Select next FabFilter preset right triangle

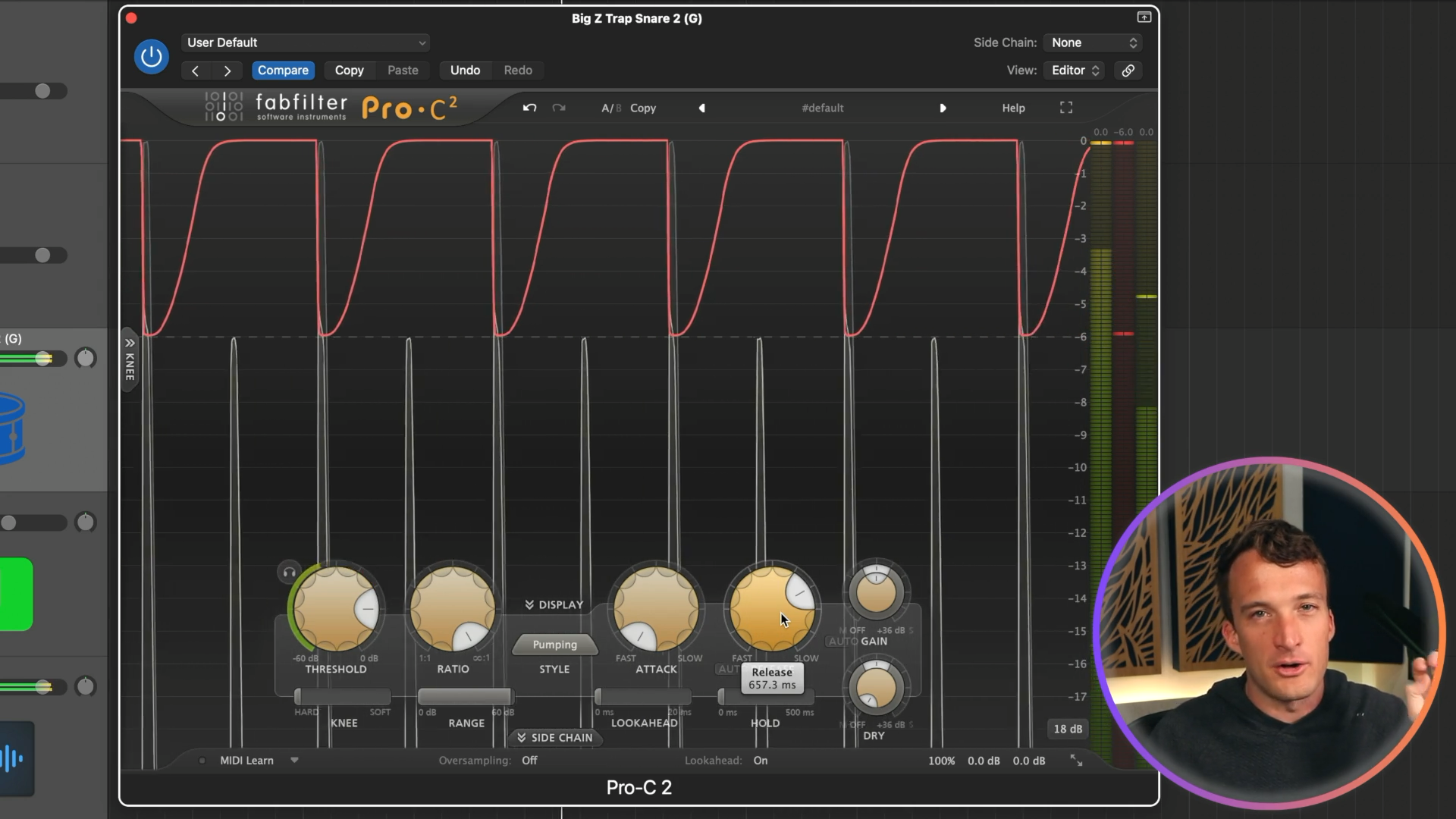[x=943, y=108]
